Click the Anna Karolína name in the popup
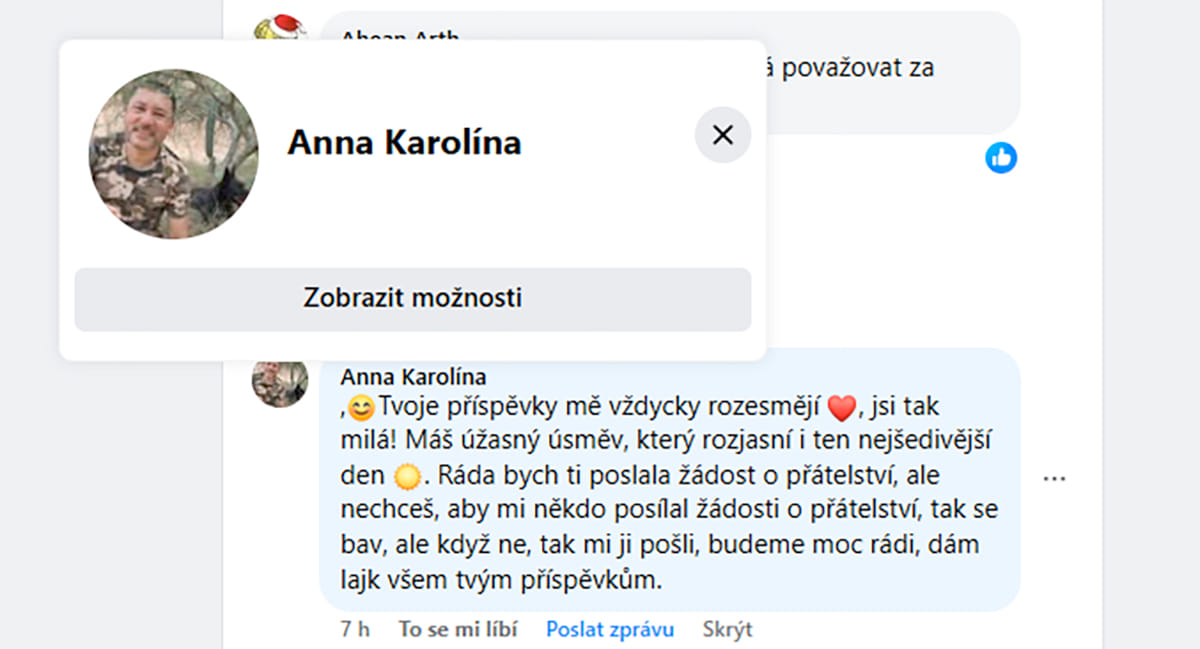Screen dimensions: 1200x649 tap(405, 142)
